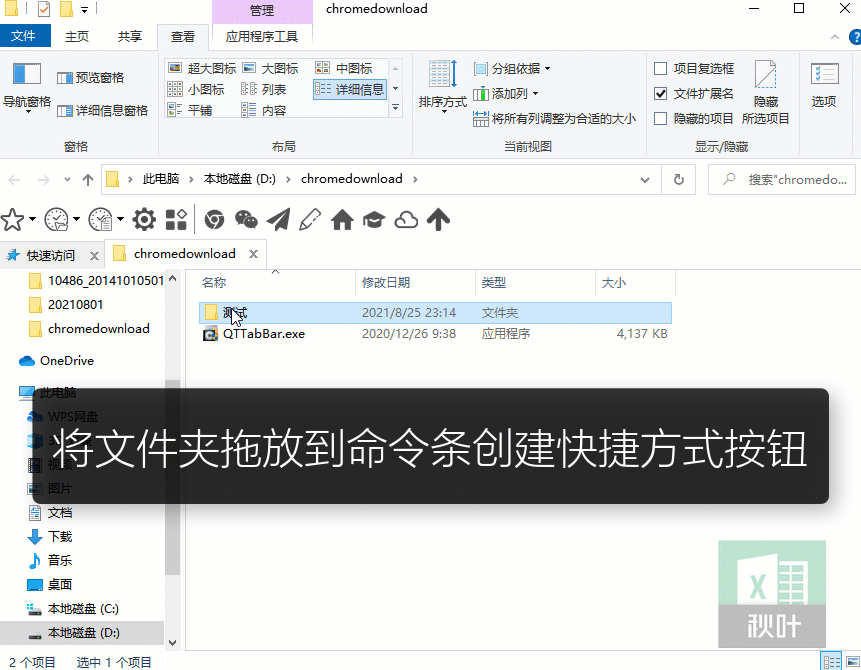Click 隐藏所选项目 button
Screen dimensions: 861x670
click(x=765, y=92)
